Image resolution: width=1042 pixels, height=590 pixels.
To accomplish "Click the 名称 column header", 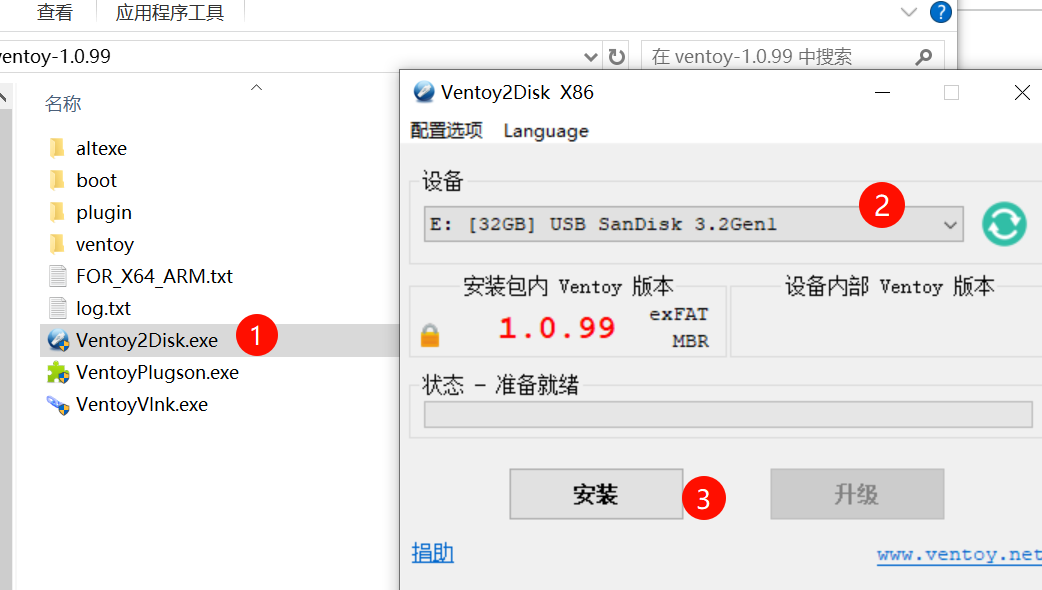I will (63, 104).
